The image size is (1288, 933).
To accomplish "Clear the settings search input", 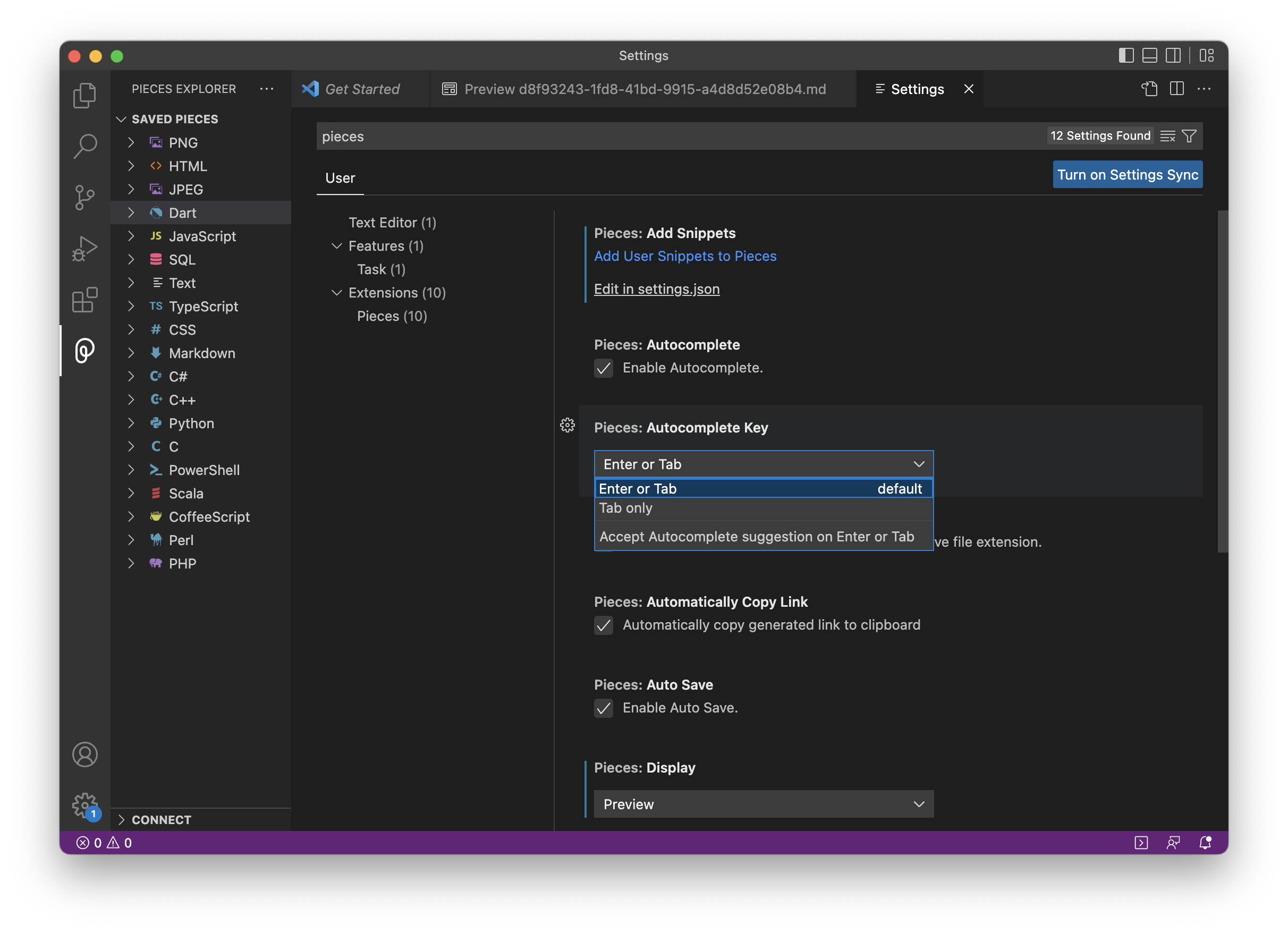I will click(x=1167, y=135).
